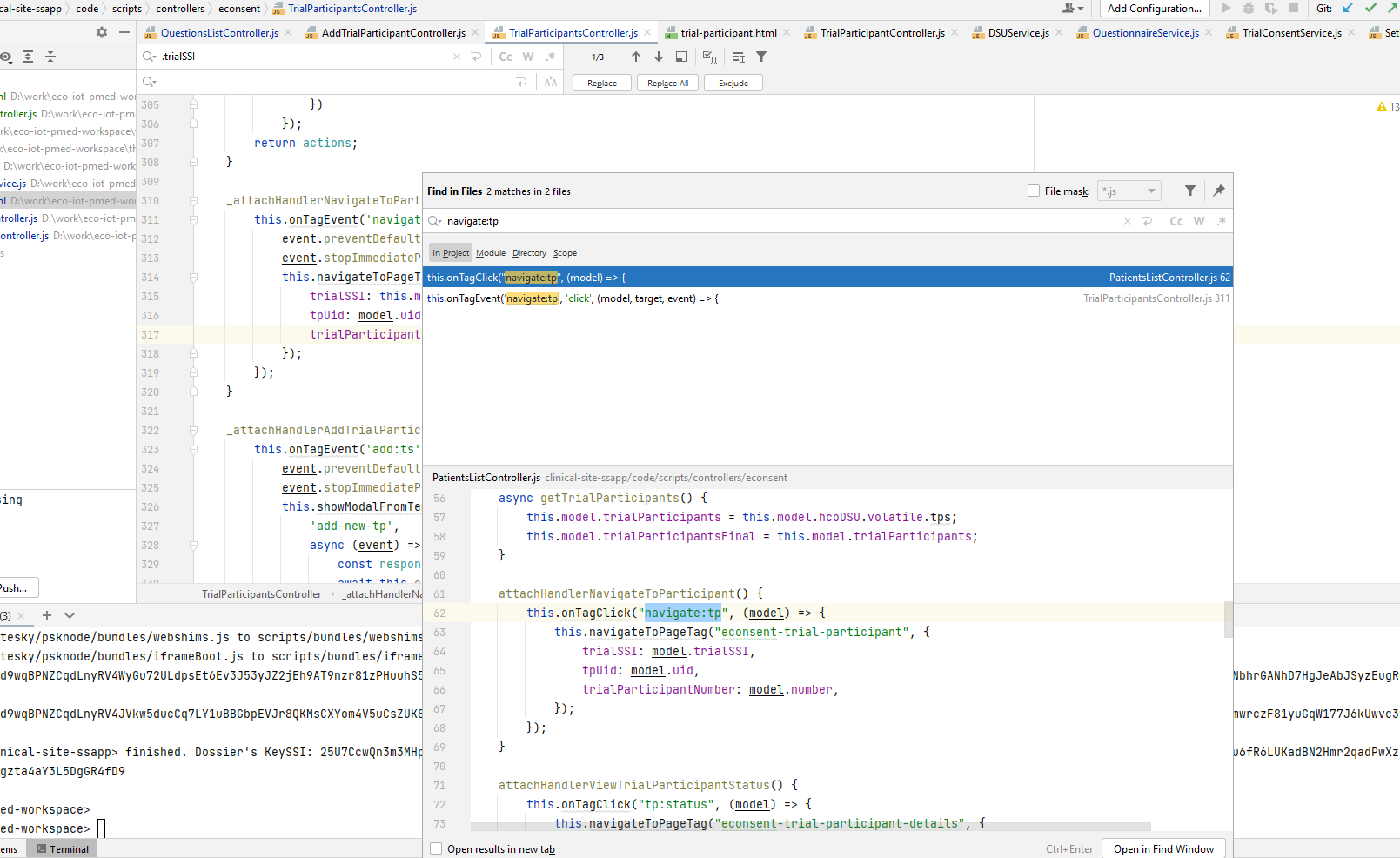Expand all in project tree
This screenshot has width=1400, height=858.
pyautogui.click(x=28, y=57)
